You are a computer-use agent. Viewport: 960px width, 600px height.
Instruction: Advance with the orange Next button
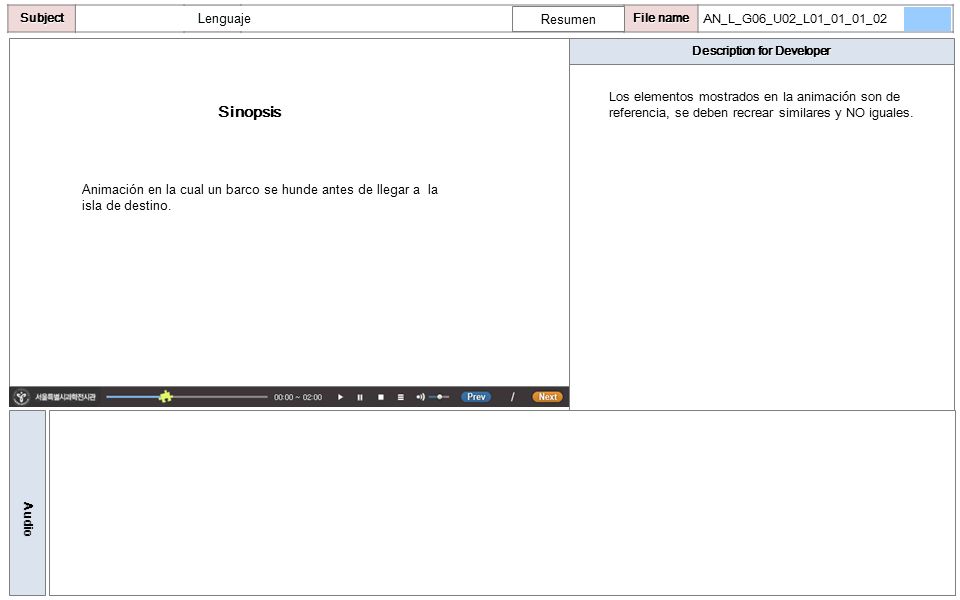pyautogui.click(x=547, y=397)
